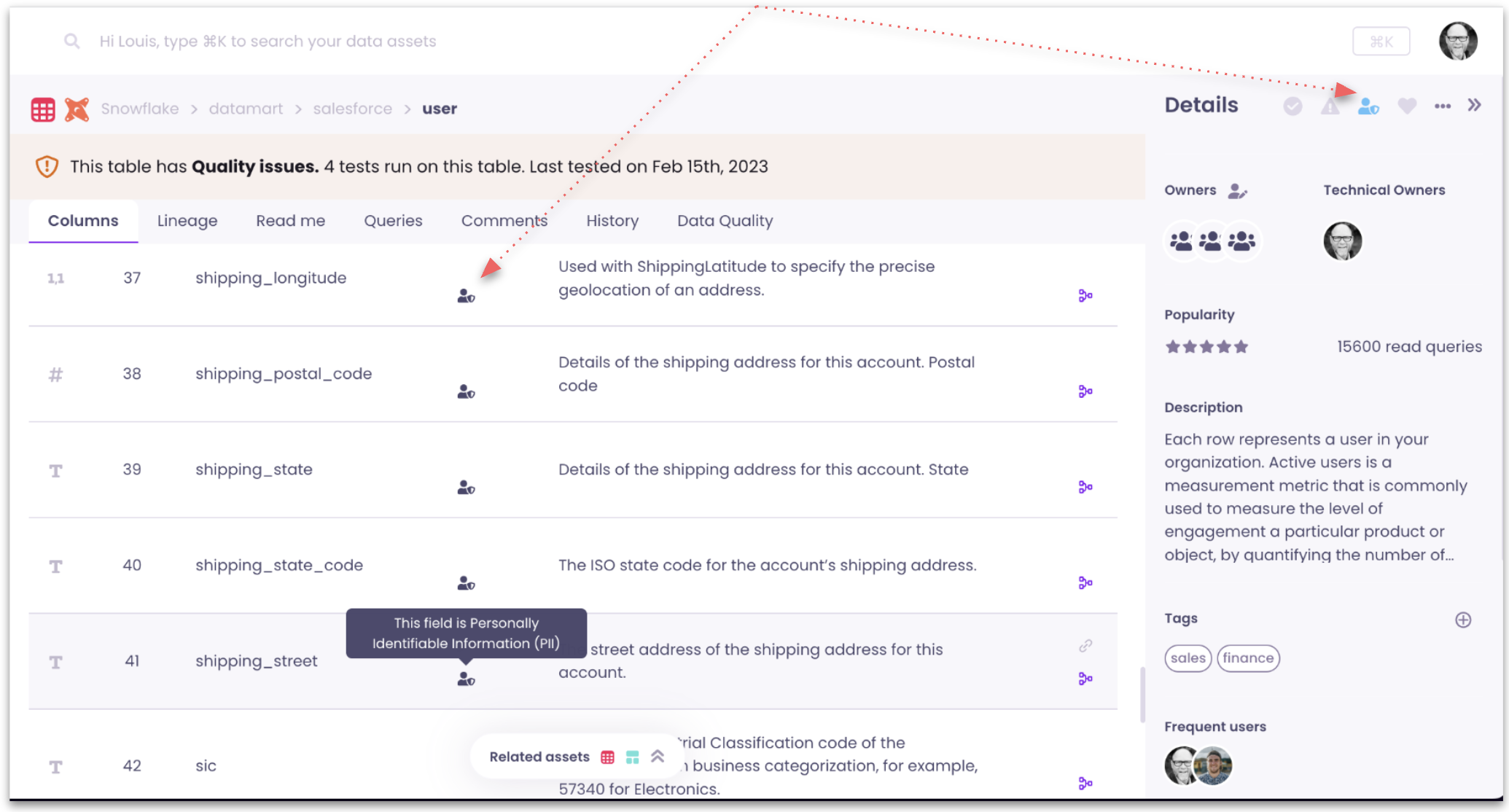Add a new tag with plus icon
1509x812 pixels.
[1462, 620]
